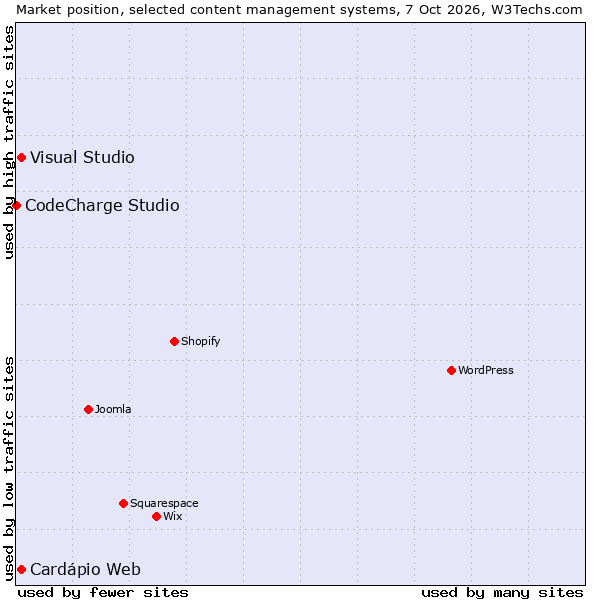Image resolution: width=600 pixels, height=600 pixels.
Task: Click the red marker next to CodeCharge Studio
Action: pos(16,206)
